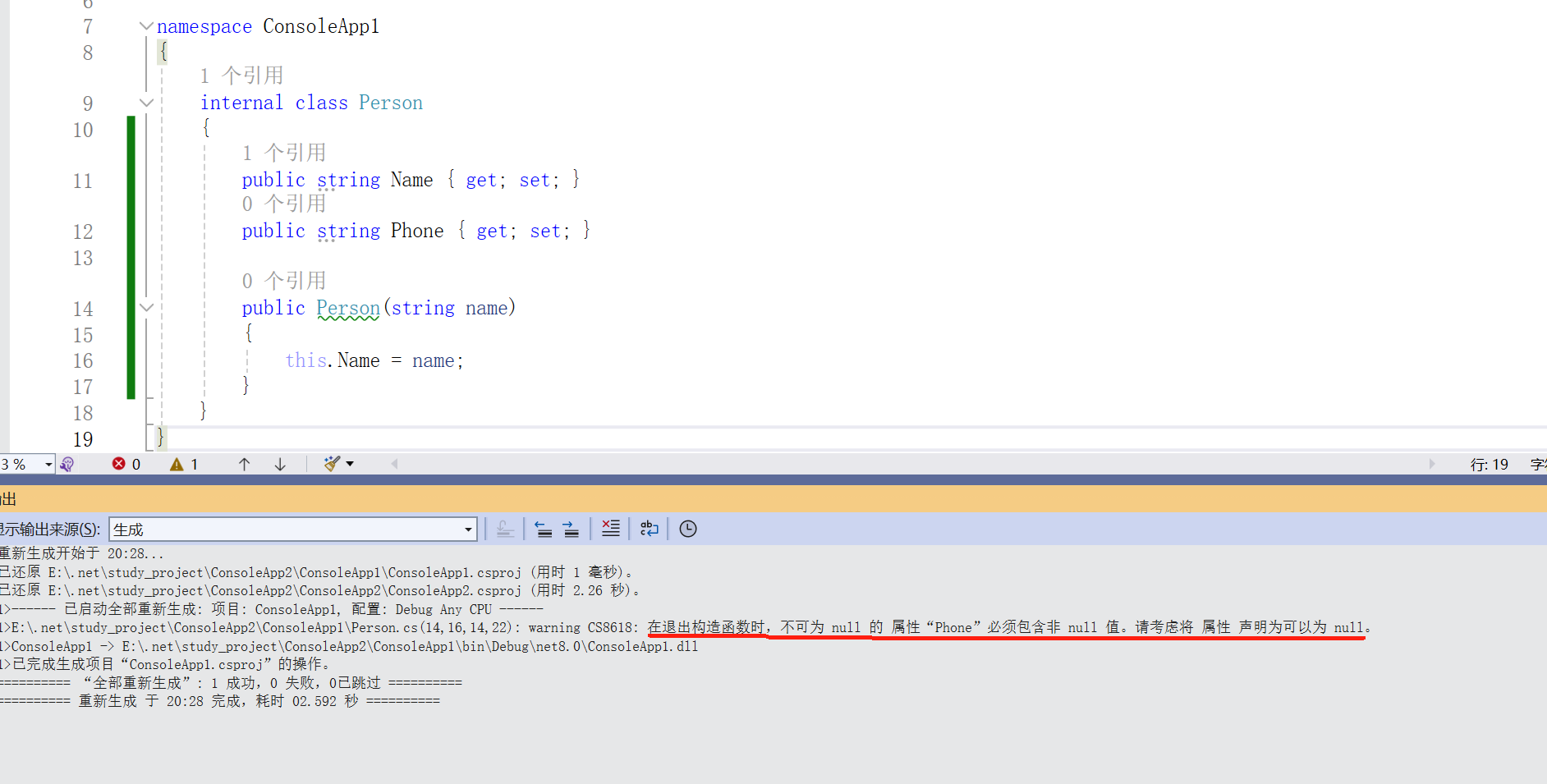Click the rebuild summary line with 1 成功

pos(232,683)
